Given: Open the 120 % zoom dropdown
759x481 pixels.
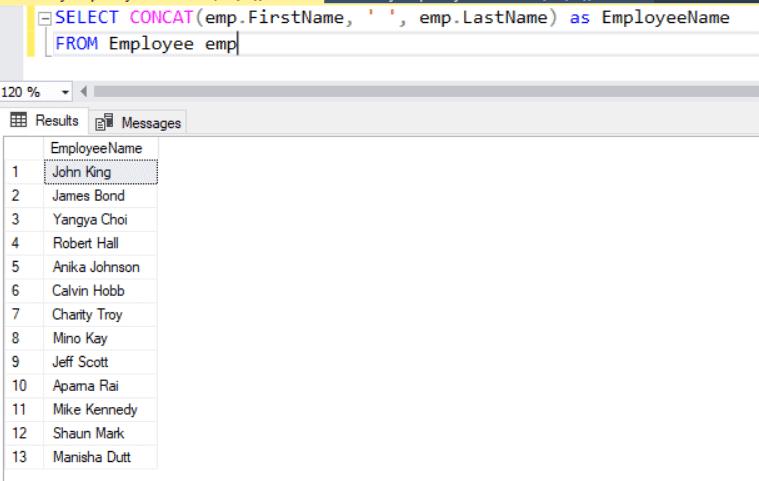Looking at the screenshot, I should (x=66, y=92).
